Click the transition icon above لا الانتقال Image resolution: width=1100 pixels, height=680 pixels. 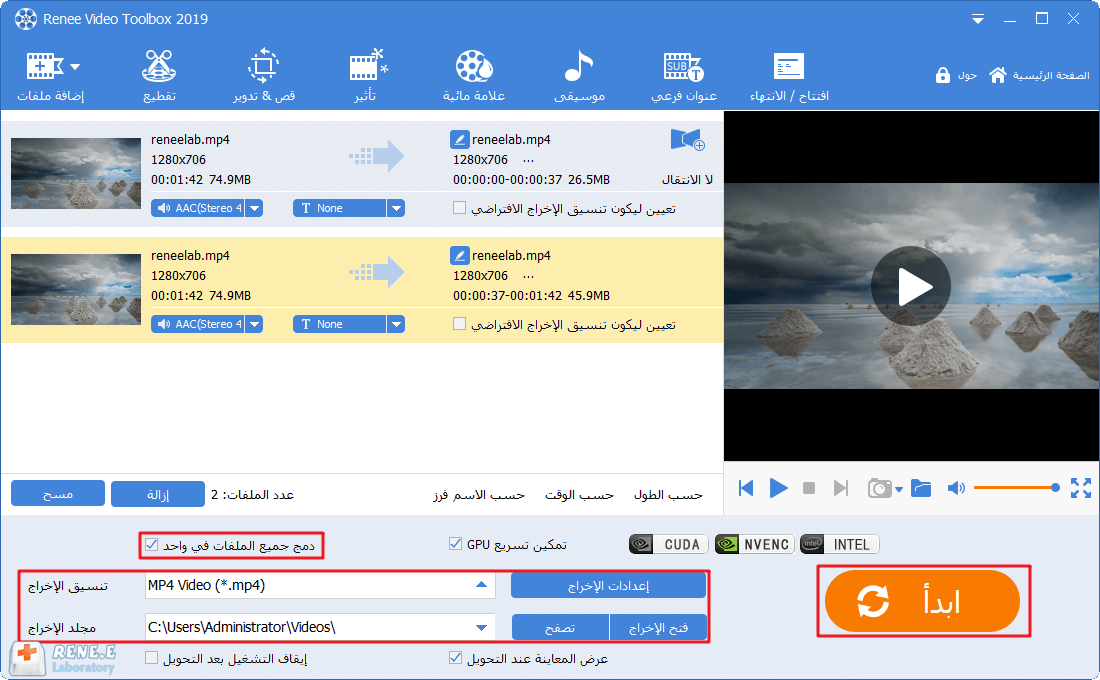[687, 140]
